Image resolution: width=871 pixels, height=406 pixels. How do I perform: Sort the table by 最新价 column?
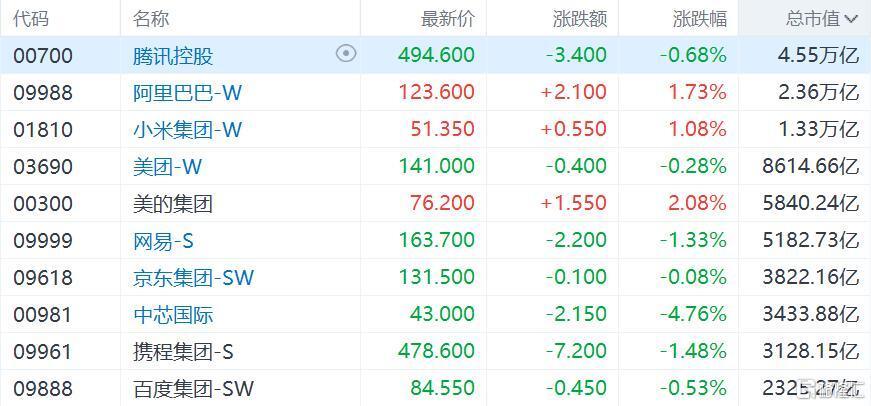pyautogui.click(x=448, y=19)
